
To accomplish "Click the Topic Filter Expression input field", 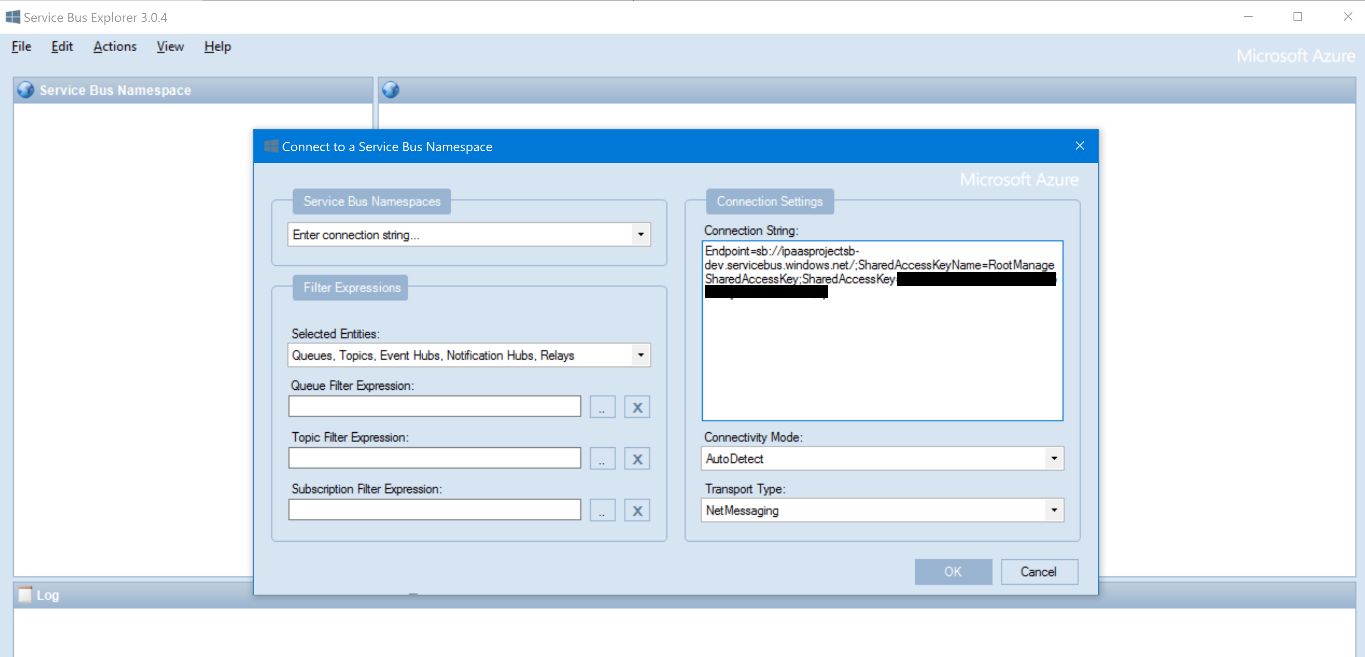I will point(434,458).
